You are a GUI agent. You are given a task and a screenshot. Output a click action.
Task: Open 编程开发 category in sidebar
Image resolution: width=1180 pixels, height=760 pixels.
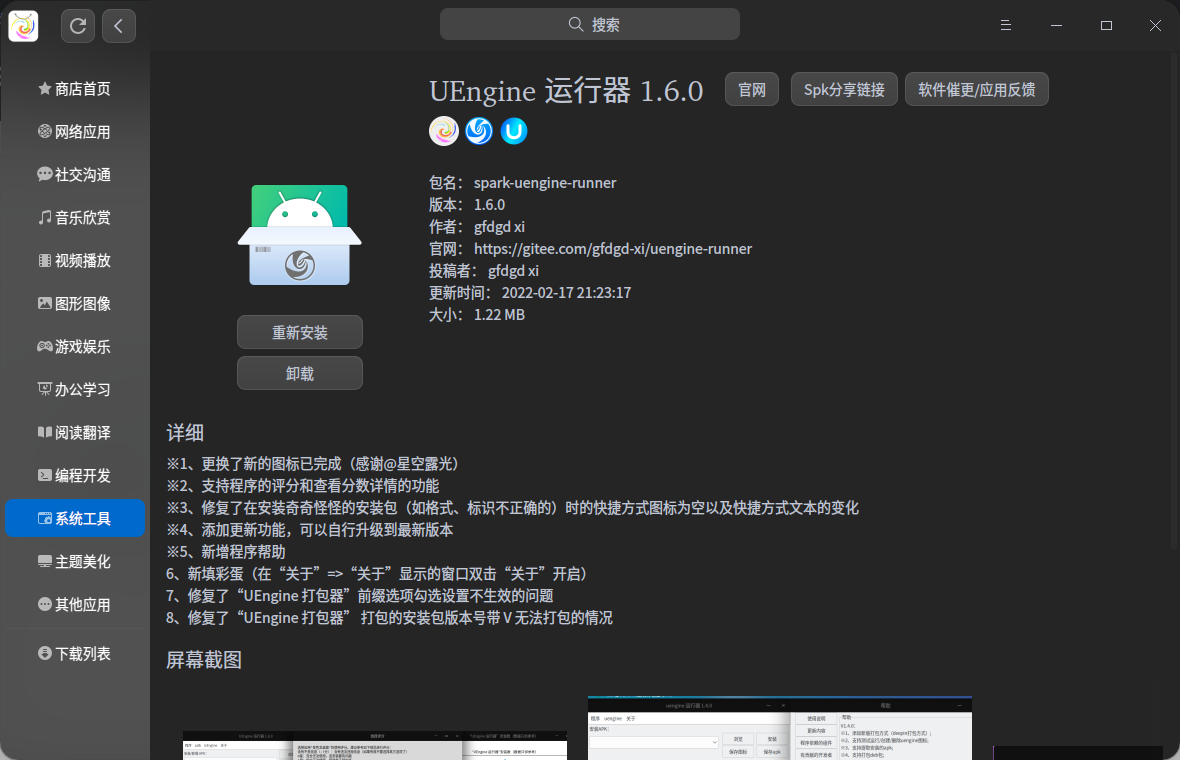(75, 475)
